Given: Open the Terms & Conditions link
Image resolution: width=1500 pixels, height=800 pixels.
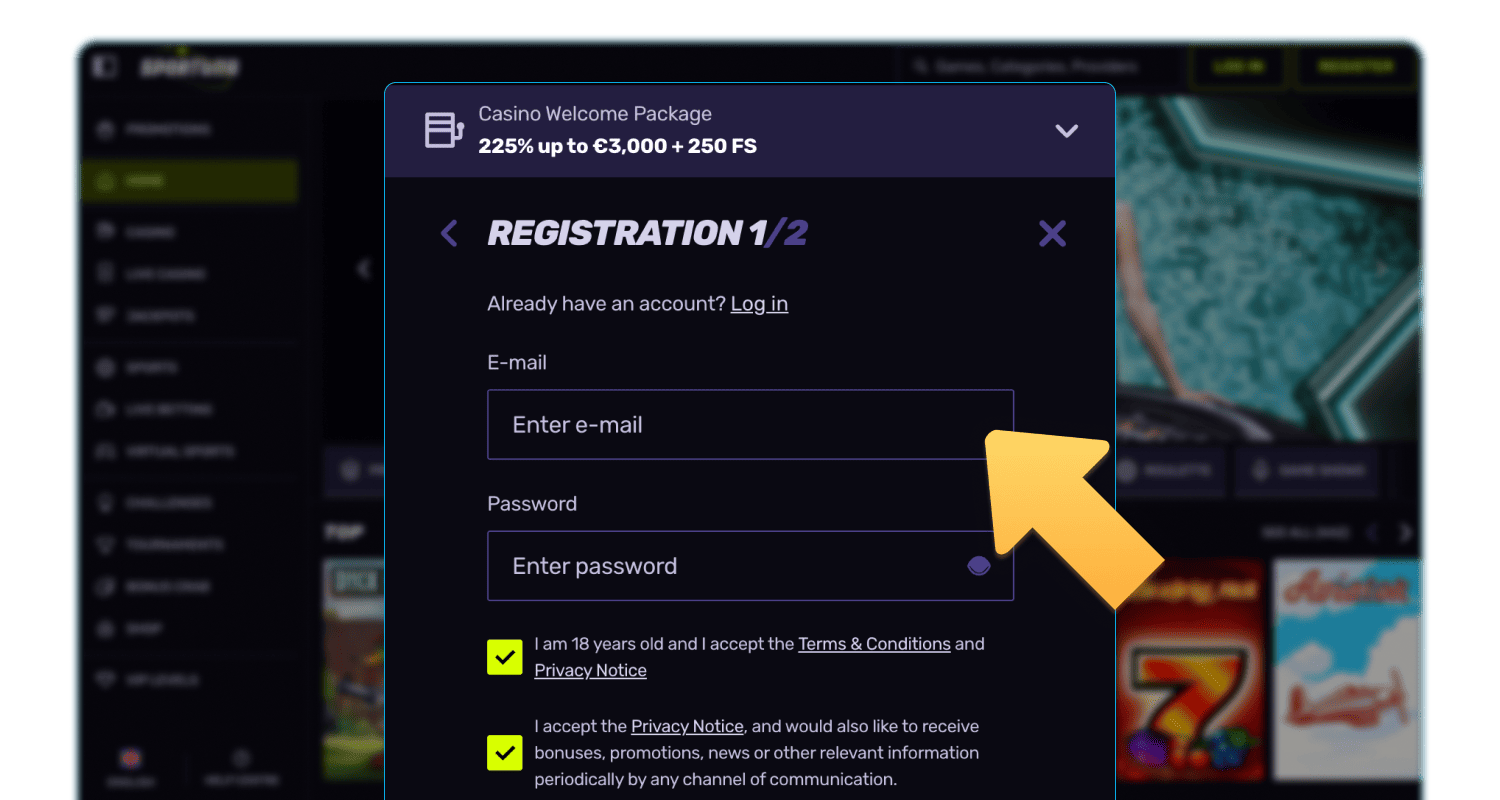Looking at the screenshot, I should [x=874, y=644].
